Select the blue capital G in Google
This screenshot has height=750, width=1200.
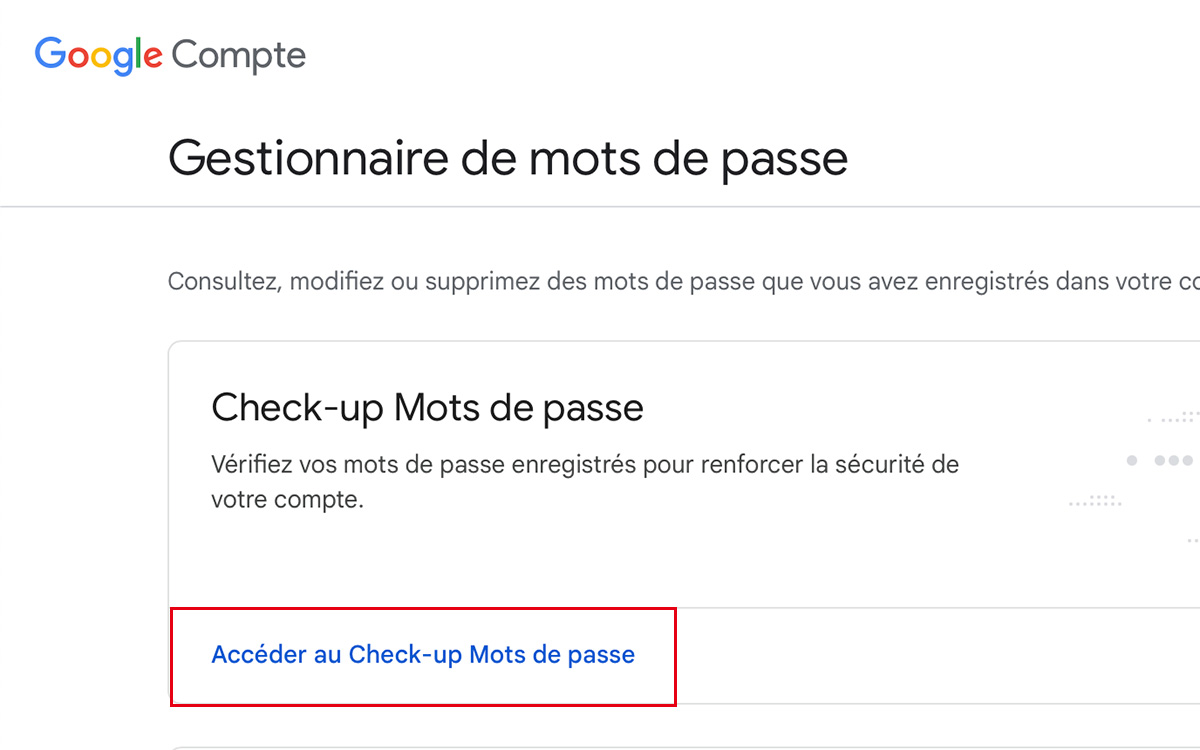point(50,55)
